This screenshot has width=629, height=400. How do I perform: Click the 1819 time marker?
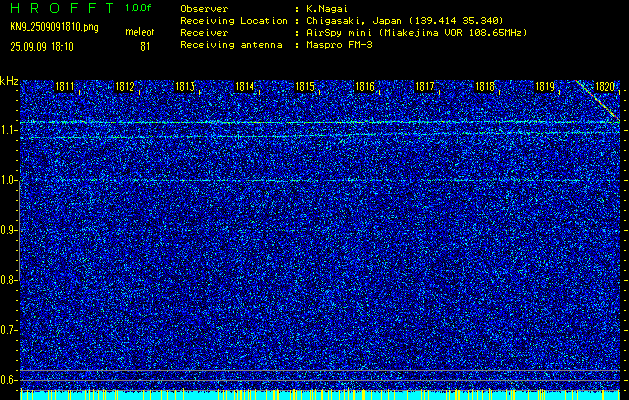545,86
